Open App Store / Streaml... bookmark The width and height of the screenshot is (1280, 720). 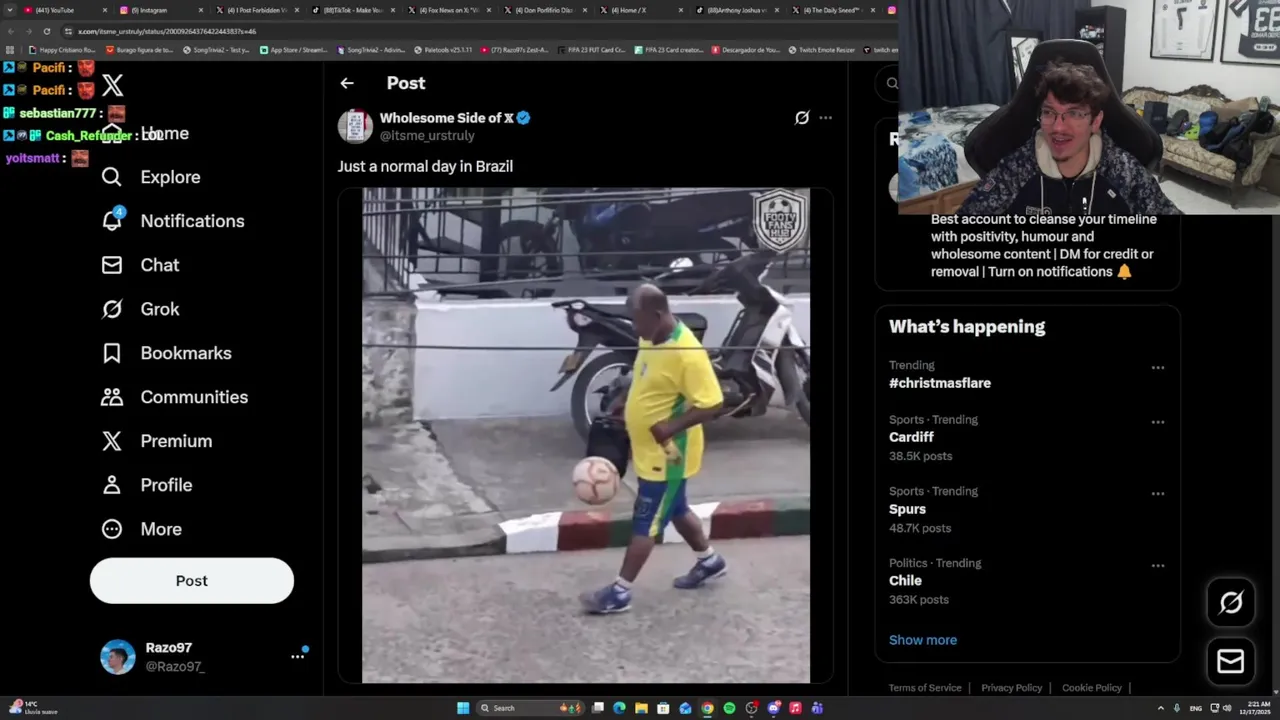[293, 50]
